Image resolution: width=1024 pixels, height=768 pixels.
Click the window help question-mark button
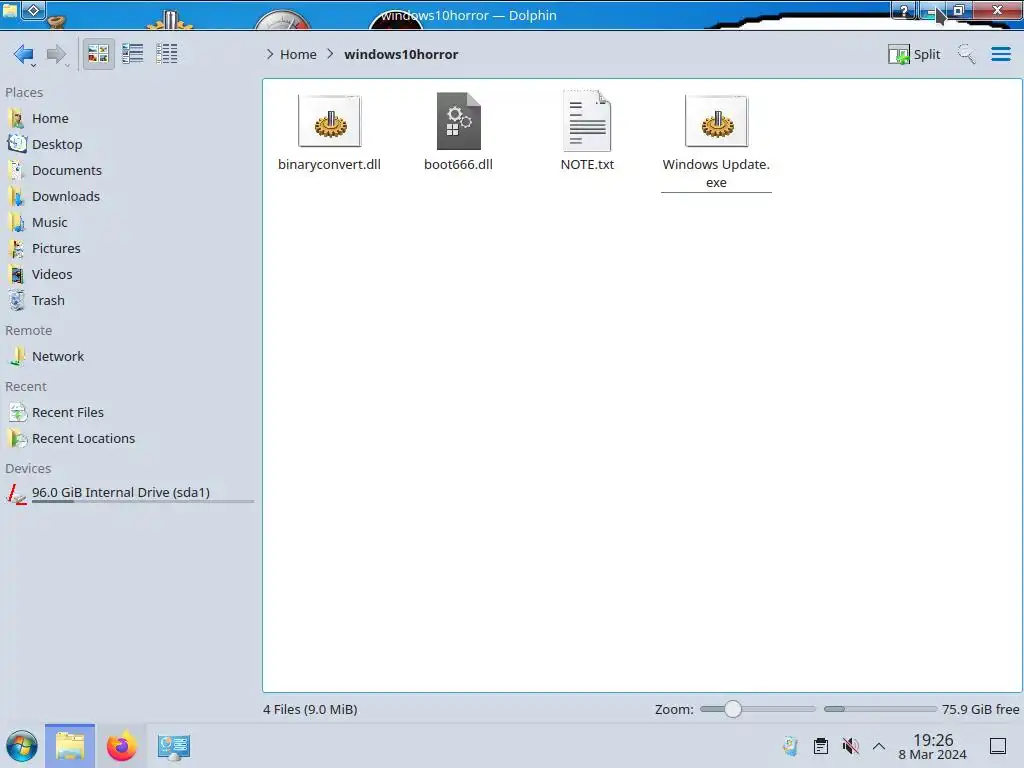pos(903,10)
